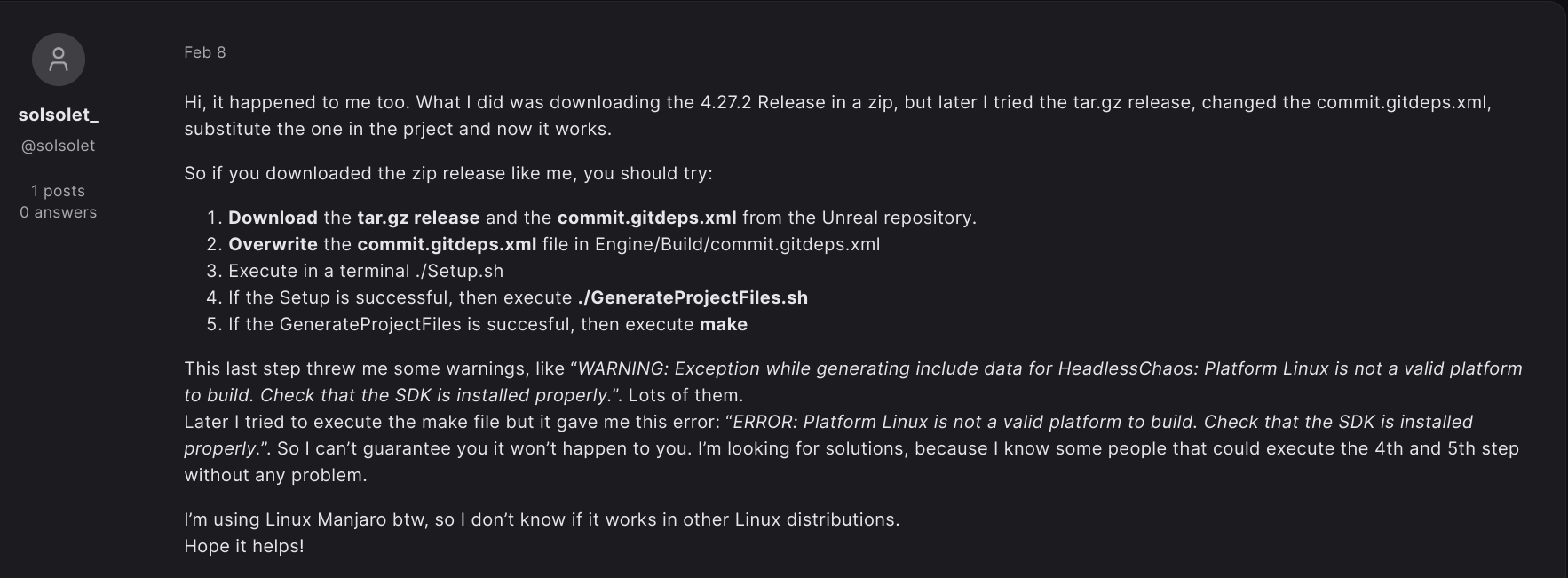Viewport: 1568px width, 578px height.
Task: View the user's 0 answers count
Action: 59,212
